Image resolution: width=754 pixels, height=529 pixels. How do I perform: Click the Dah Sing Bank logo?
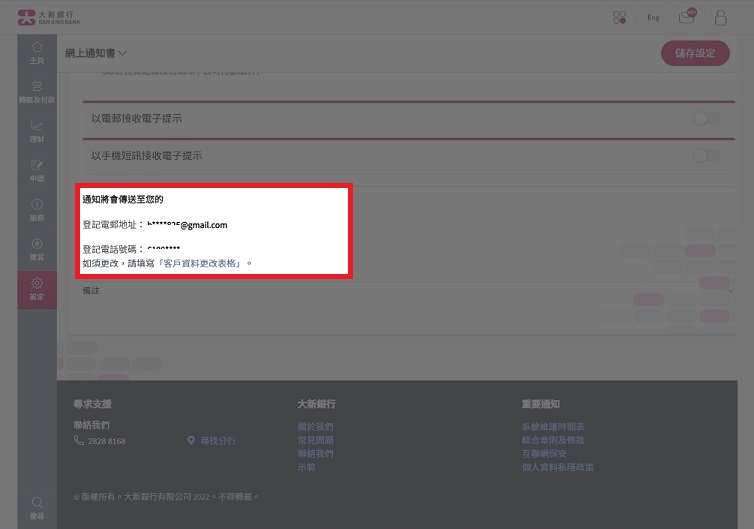pyautogui.click(x=50, y=17)
